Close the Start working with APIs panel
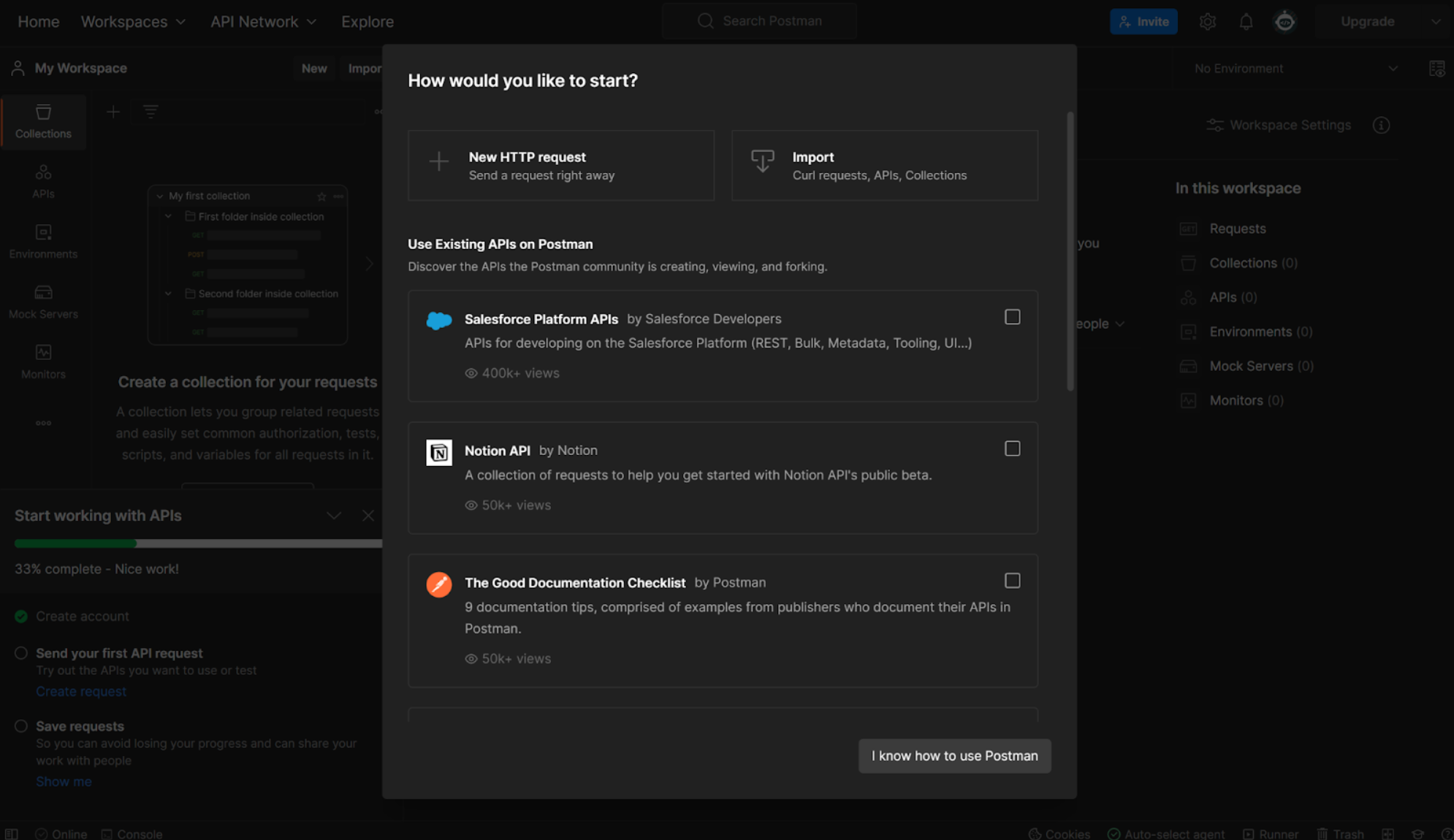The width and height of the screenshot is (1454, 840). 368,516
